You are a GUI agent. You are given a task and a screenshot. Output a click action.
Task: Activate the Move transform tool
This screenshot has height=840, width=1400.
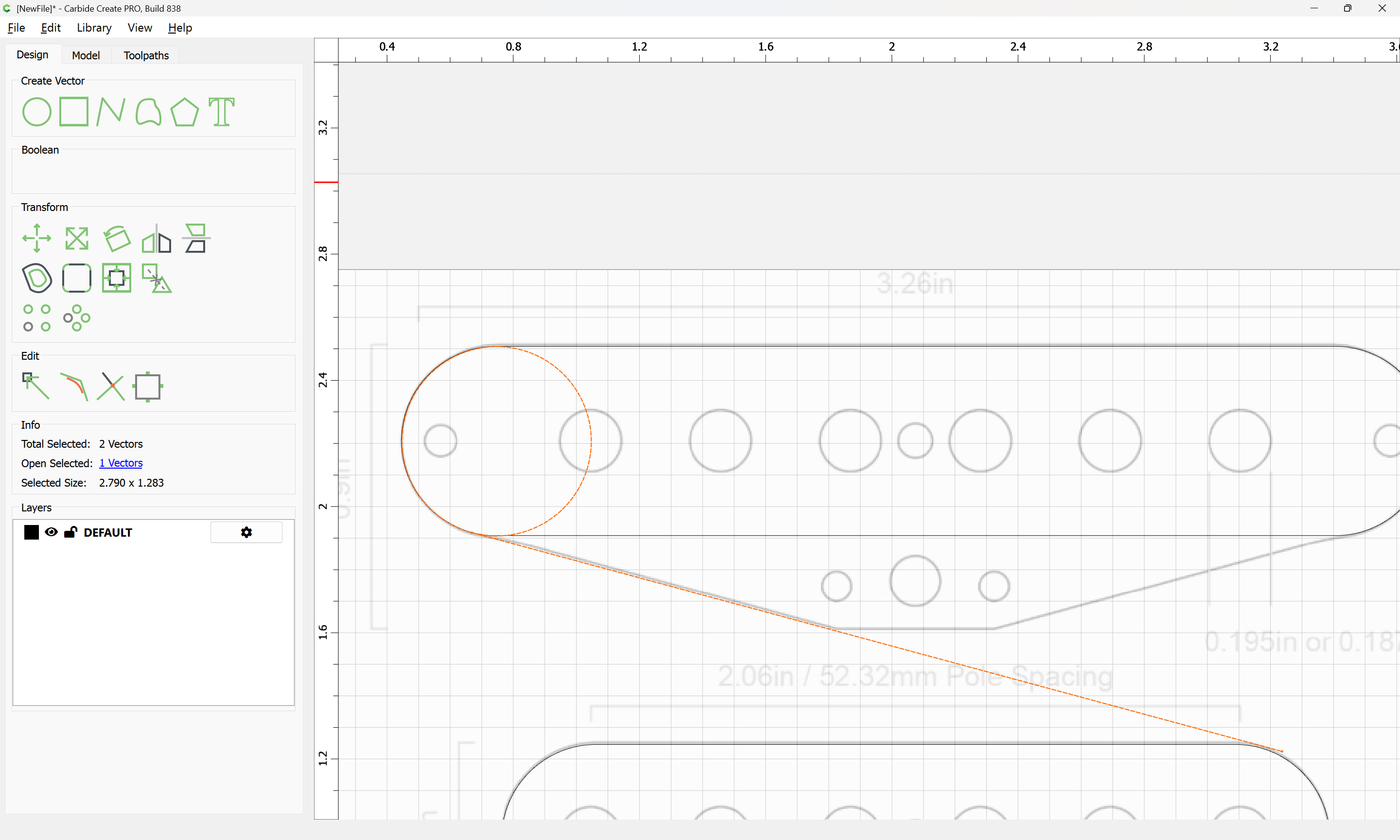point(37,238)
